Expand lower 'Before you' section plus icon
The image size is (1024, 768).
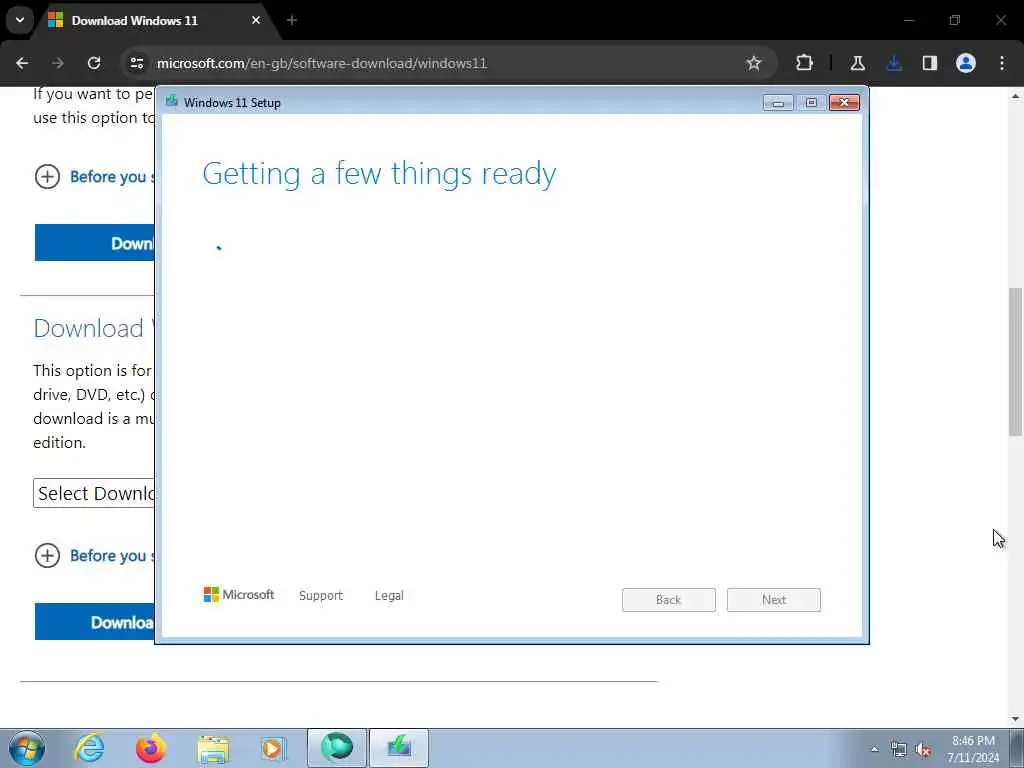point(47,556)
